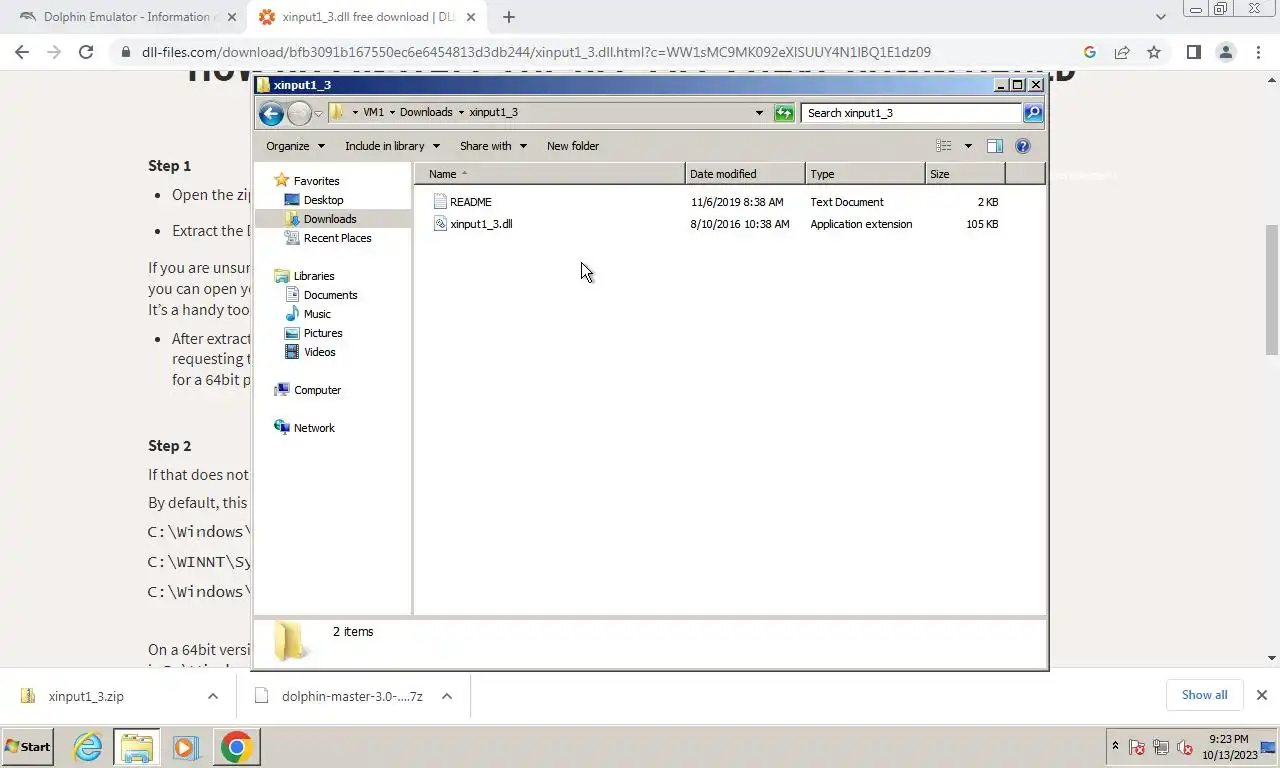Click the tray volume speaker icon
Viewport: 1280px width, 768px height.
(x=1185, y=747)
